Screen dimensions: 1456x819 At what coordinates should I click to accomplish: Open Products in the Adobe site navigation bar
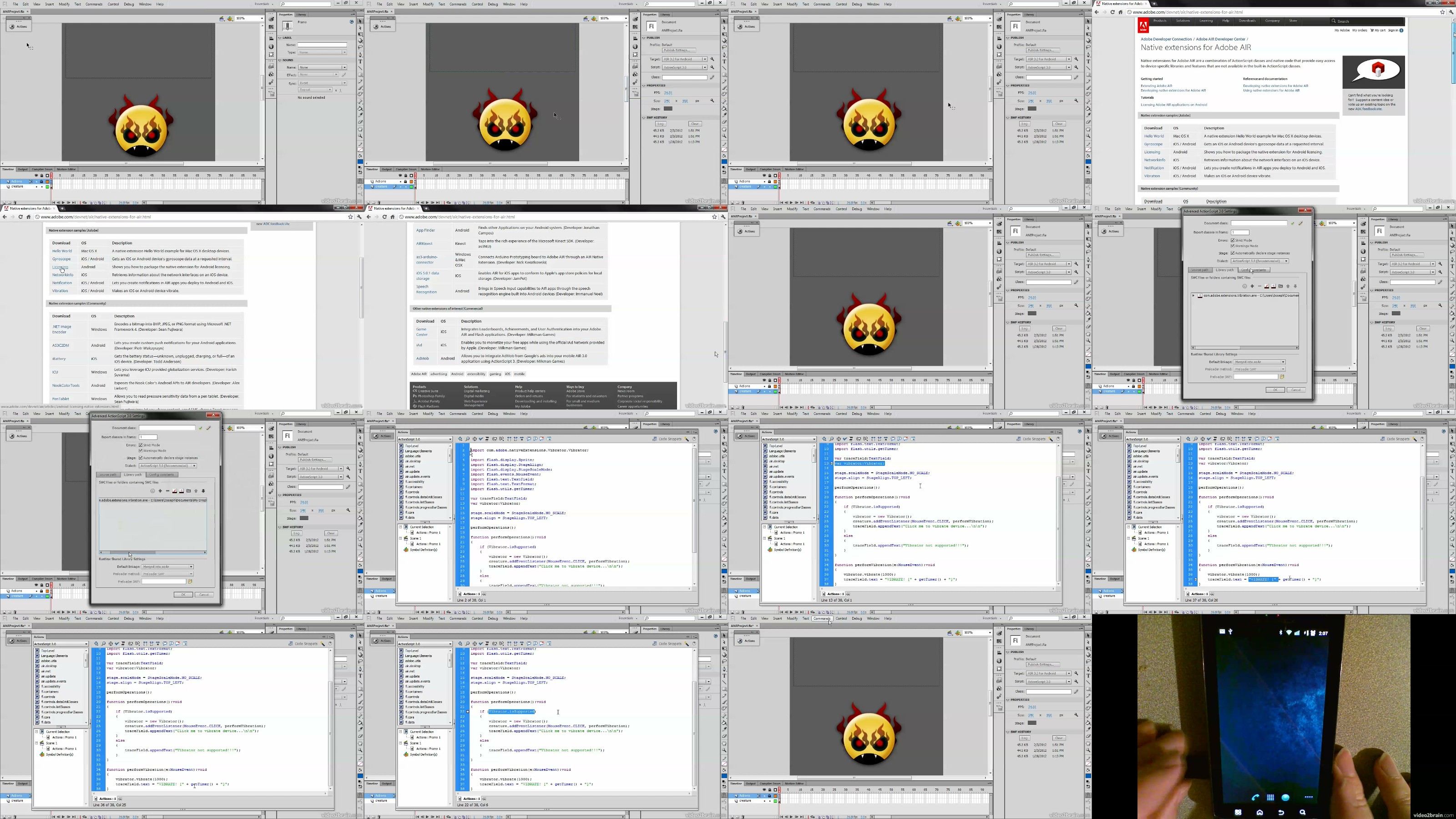[1160, 21]
